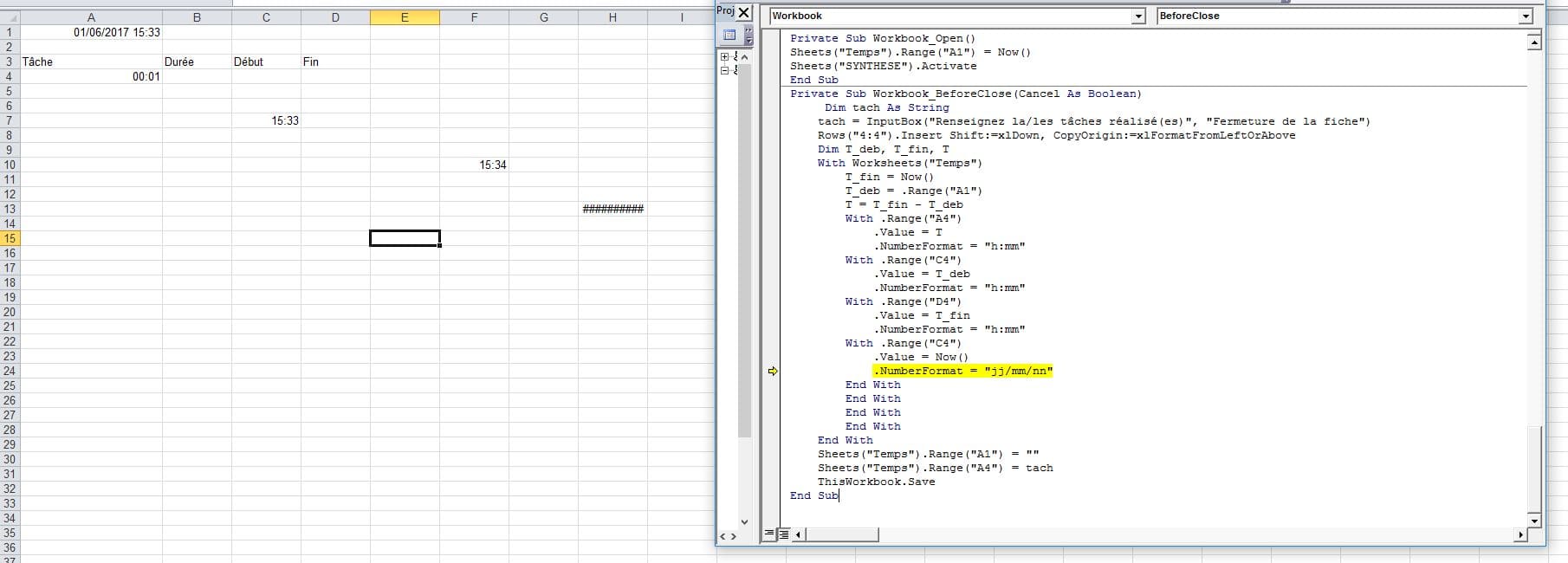Expand the first project tree node
Screen dimensions: 1568x563
(x=724, y=56)
